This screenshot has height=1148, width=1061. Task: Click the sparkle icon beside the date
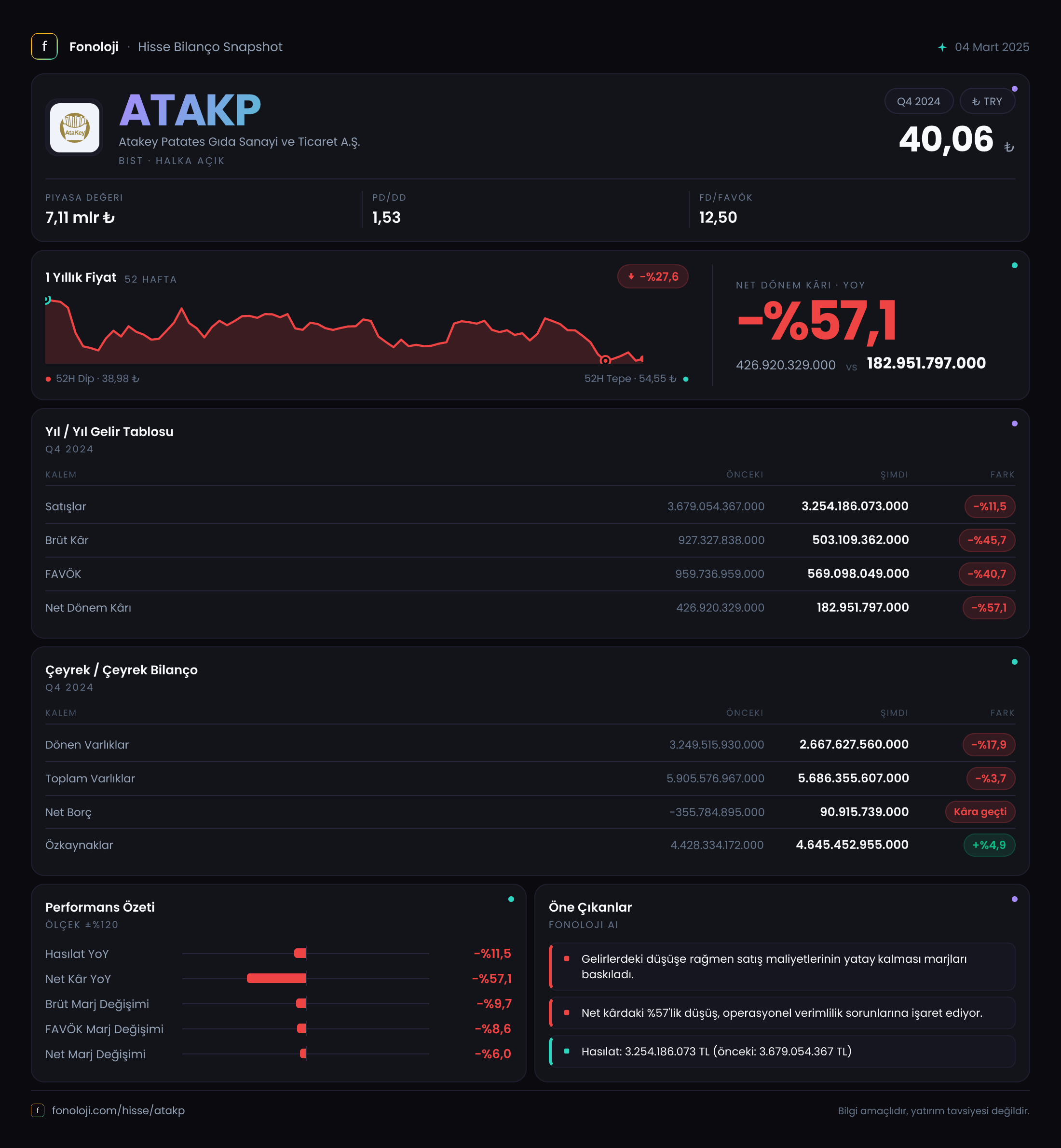pyautogui.click(x=942, y=47)
